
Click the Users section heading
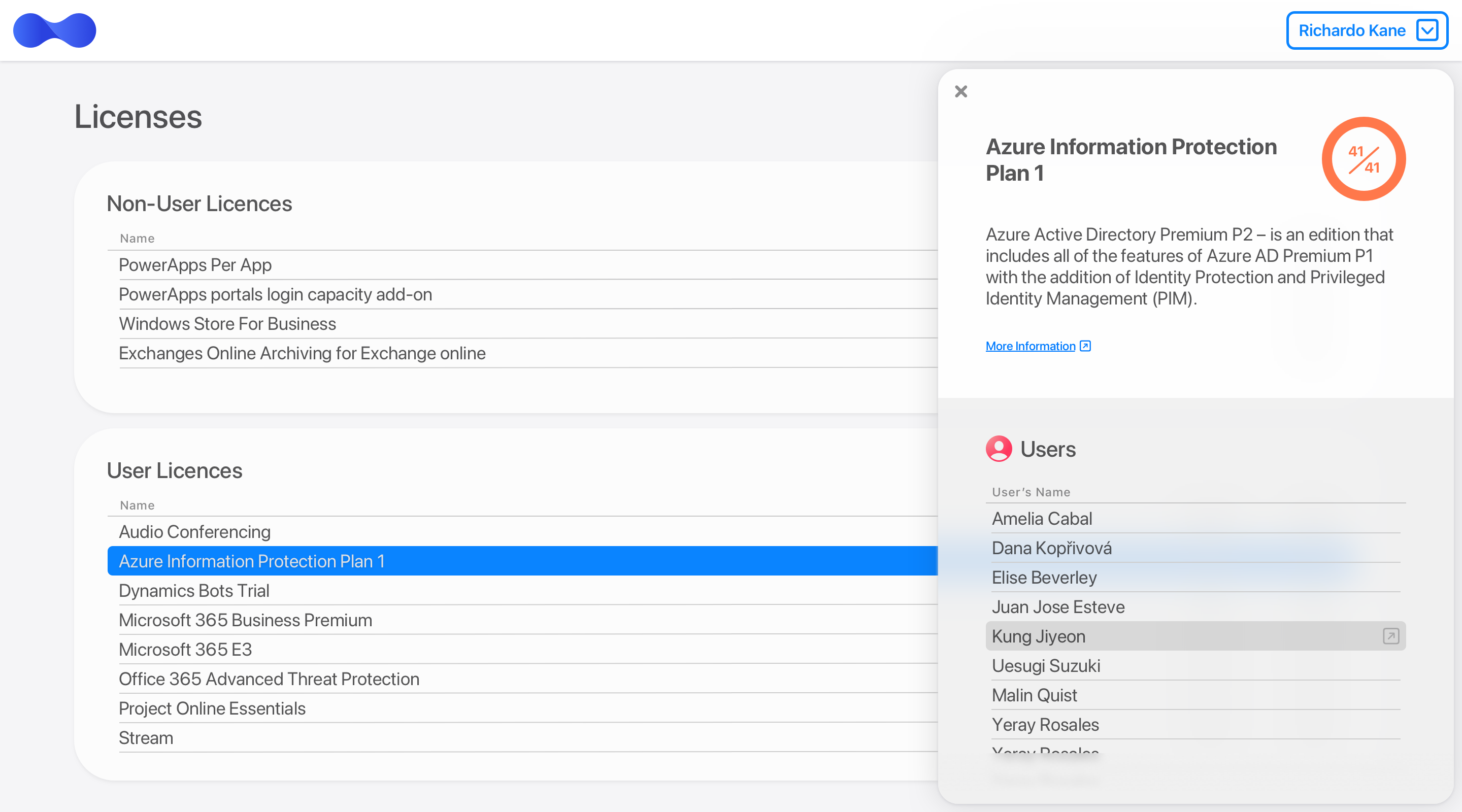1048,449
